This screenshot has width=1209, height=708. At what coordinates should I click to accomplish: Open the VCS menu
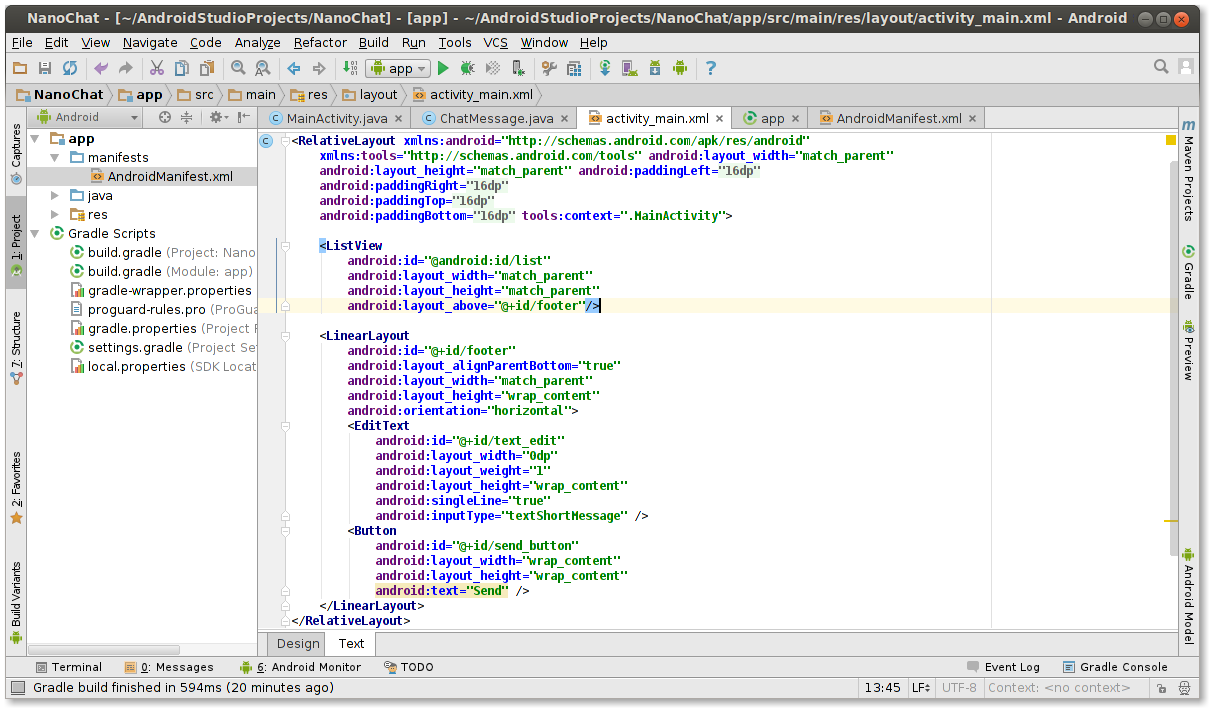coord(496,42)
